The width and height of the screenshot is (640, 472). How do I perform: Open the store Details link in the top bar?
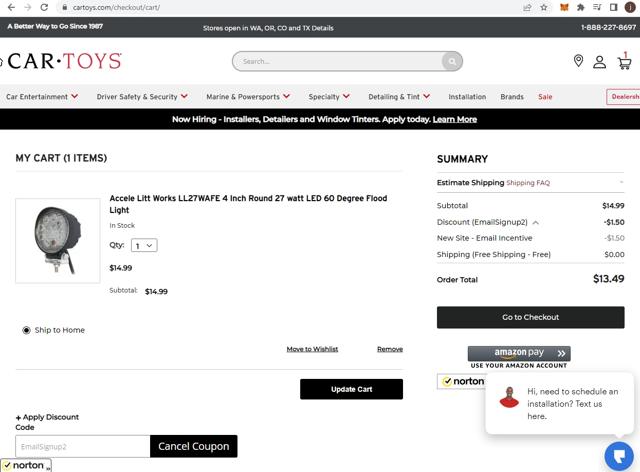pos(323,28)
